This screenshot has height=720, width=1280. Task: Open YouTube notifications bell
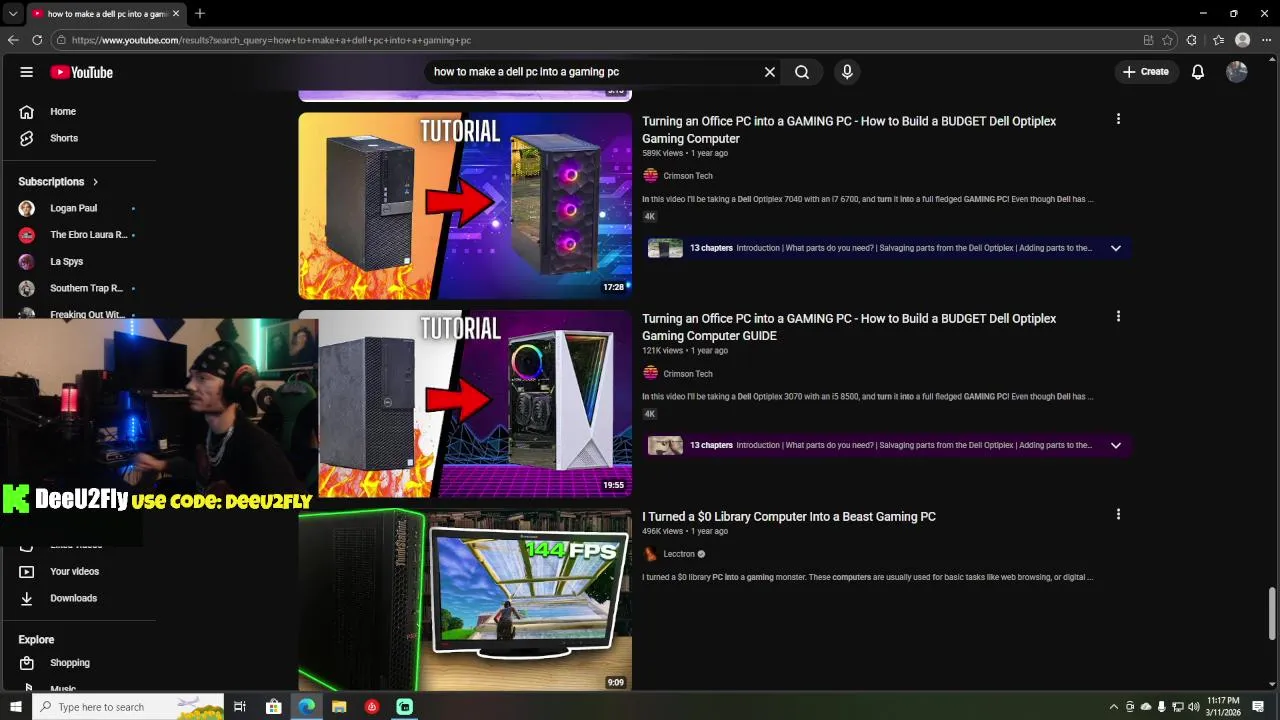(x=1198, y=72)
